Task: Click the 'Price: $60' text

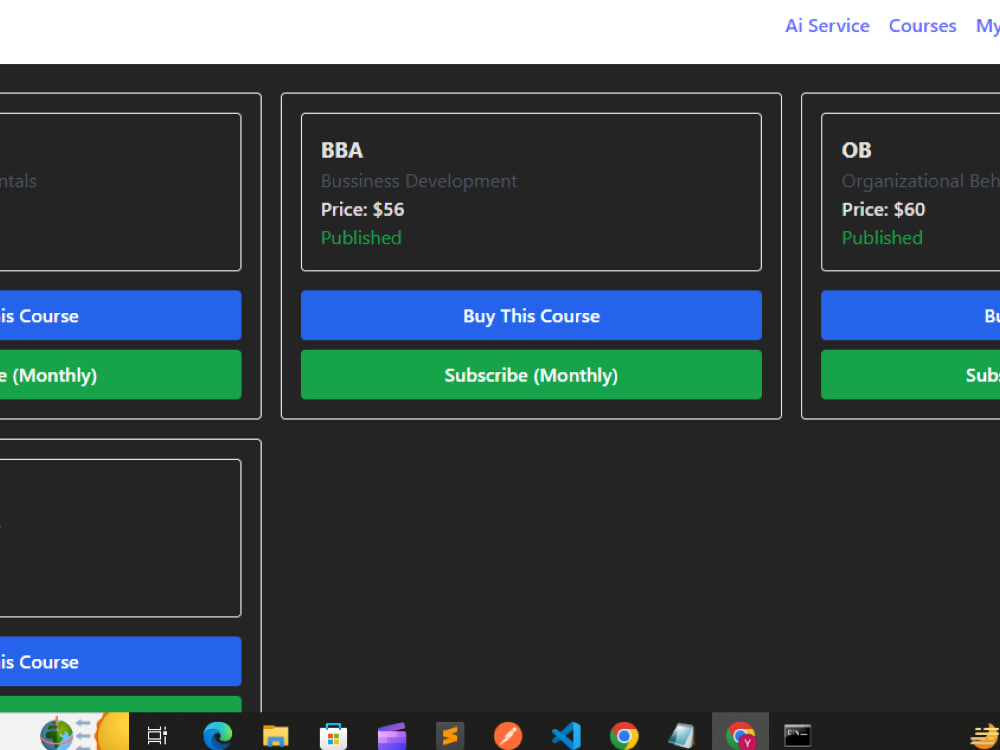Action: tap(883, 209)
